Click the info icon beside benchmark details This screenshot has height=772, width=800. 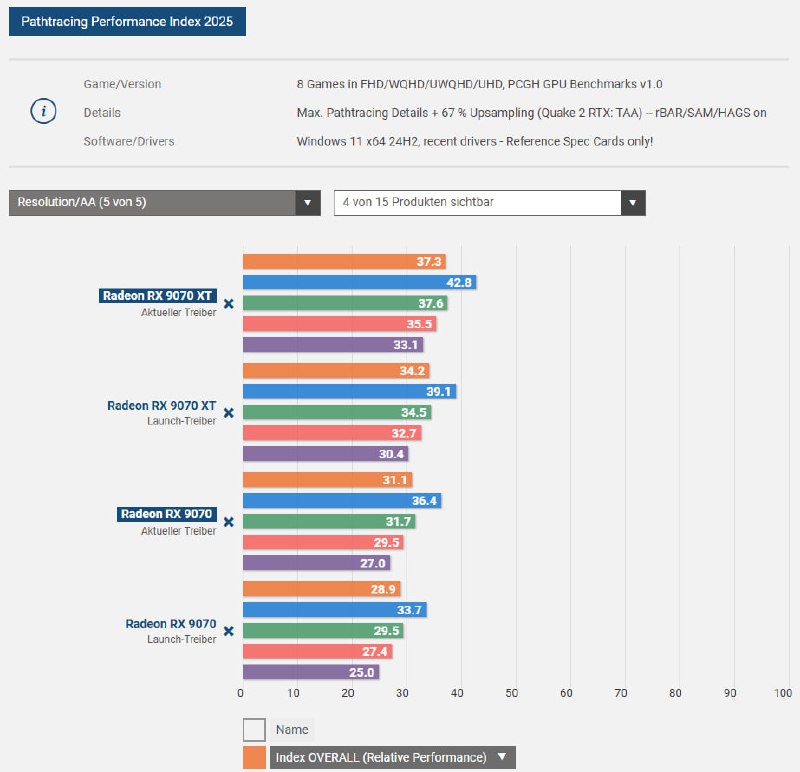point(43,111)
